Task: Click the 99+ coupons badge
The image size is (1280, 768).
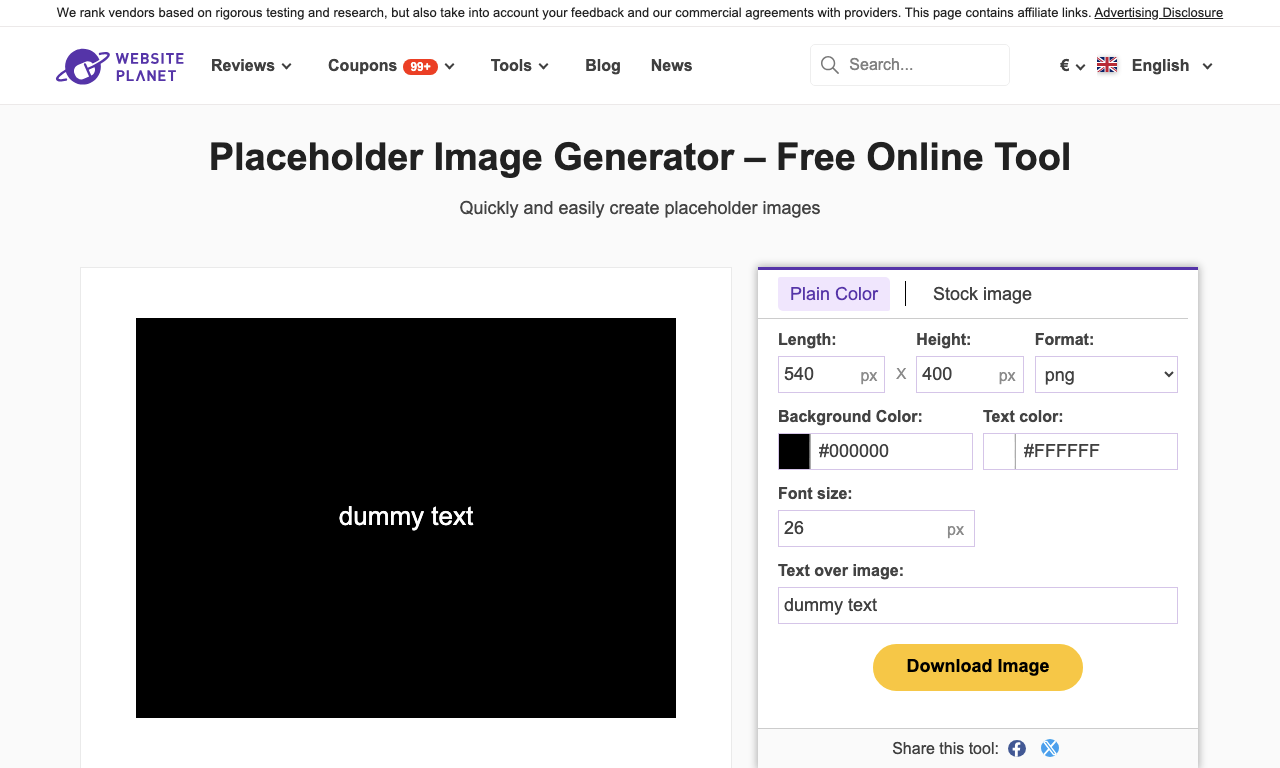Action: [420, 67]
